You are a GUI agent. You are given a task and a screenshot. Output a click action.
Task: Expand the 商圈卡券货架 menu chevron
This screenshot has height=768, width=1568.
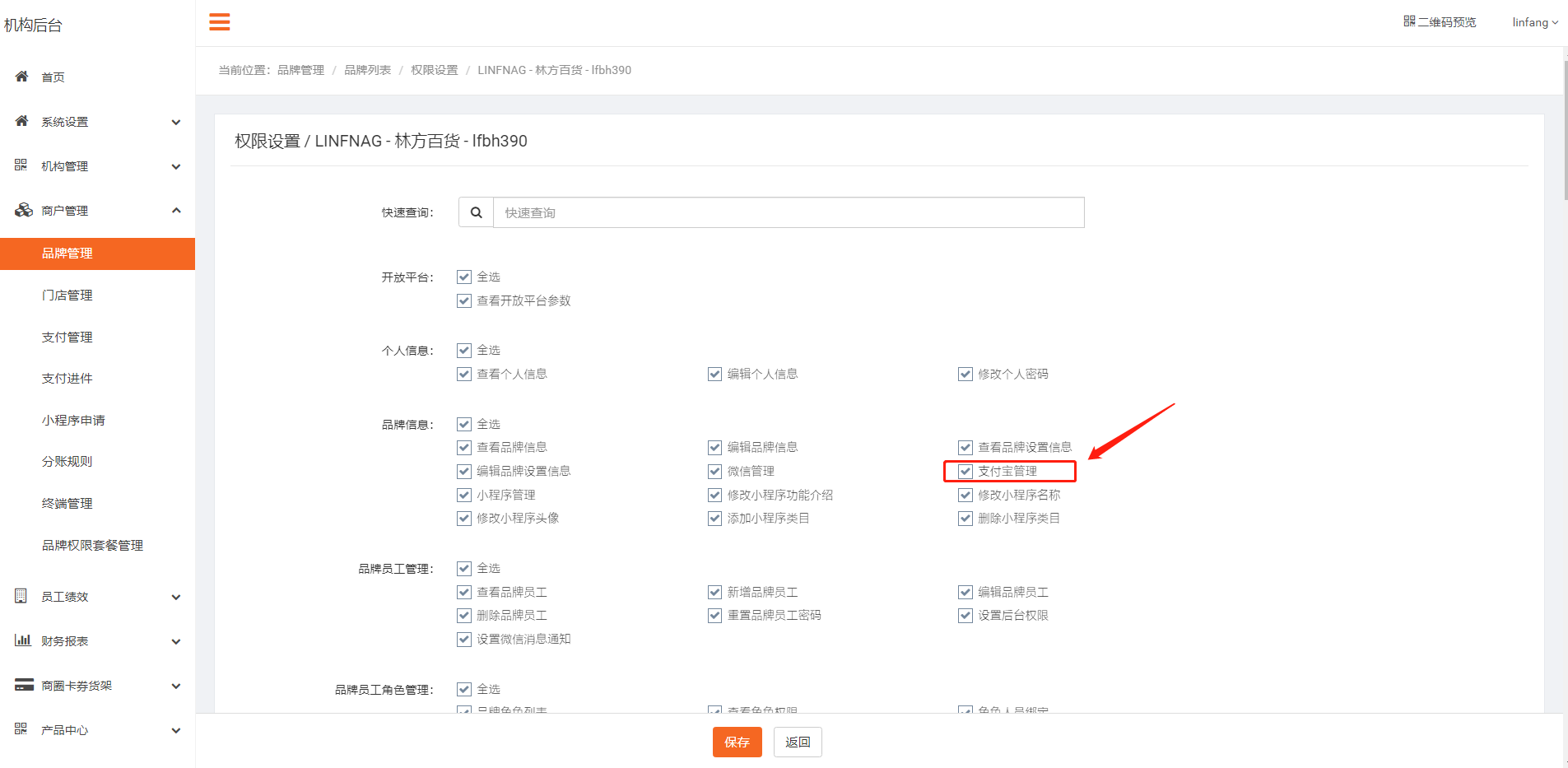point(176,686)
